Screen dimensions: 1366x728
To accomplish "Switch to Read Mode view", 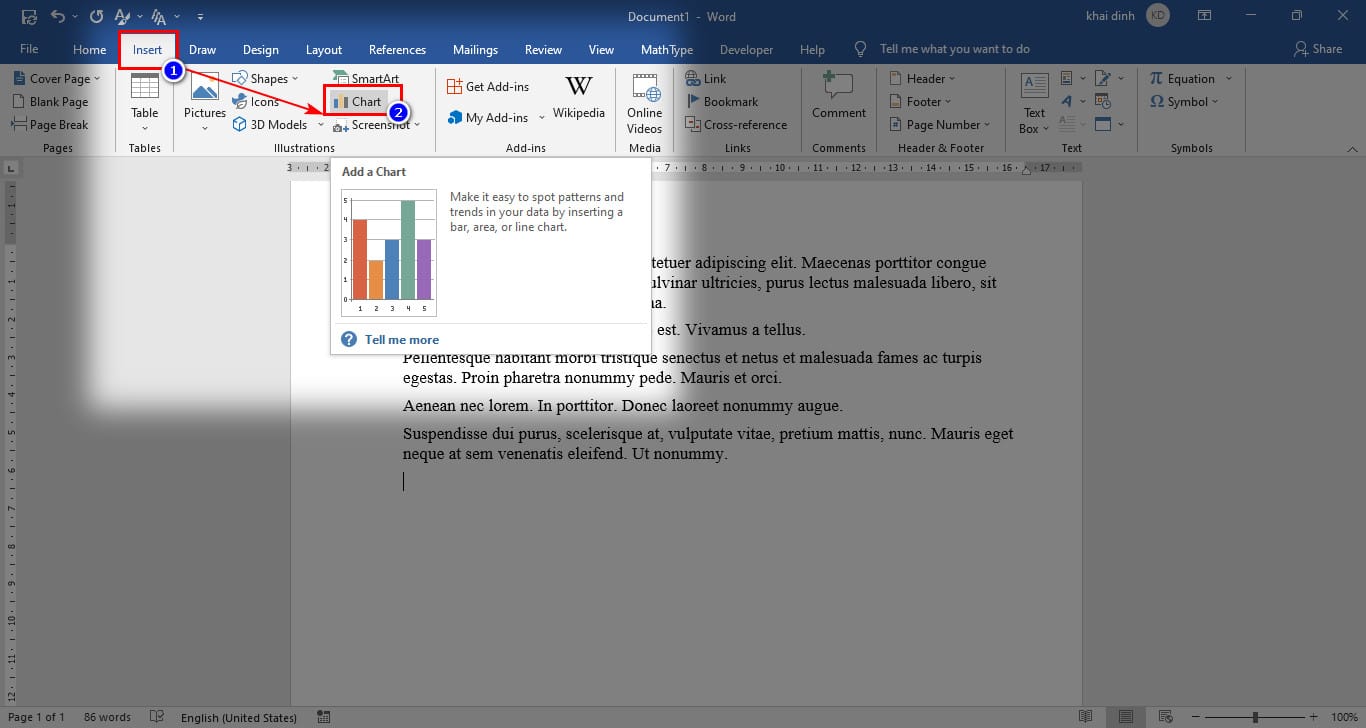I will click(1086, 717).
